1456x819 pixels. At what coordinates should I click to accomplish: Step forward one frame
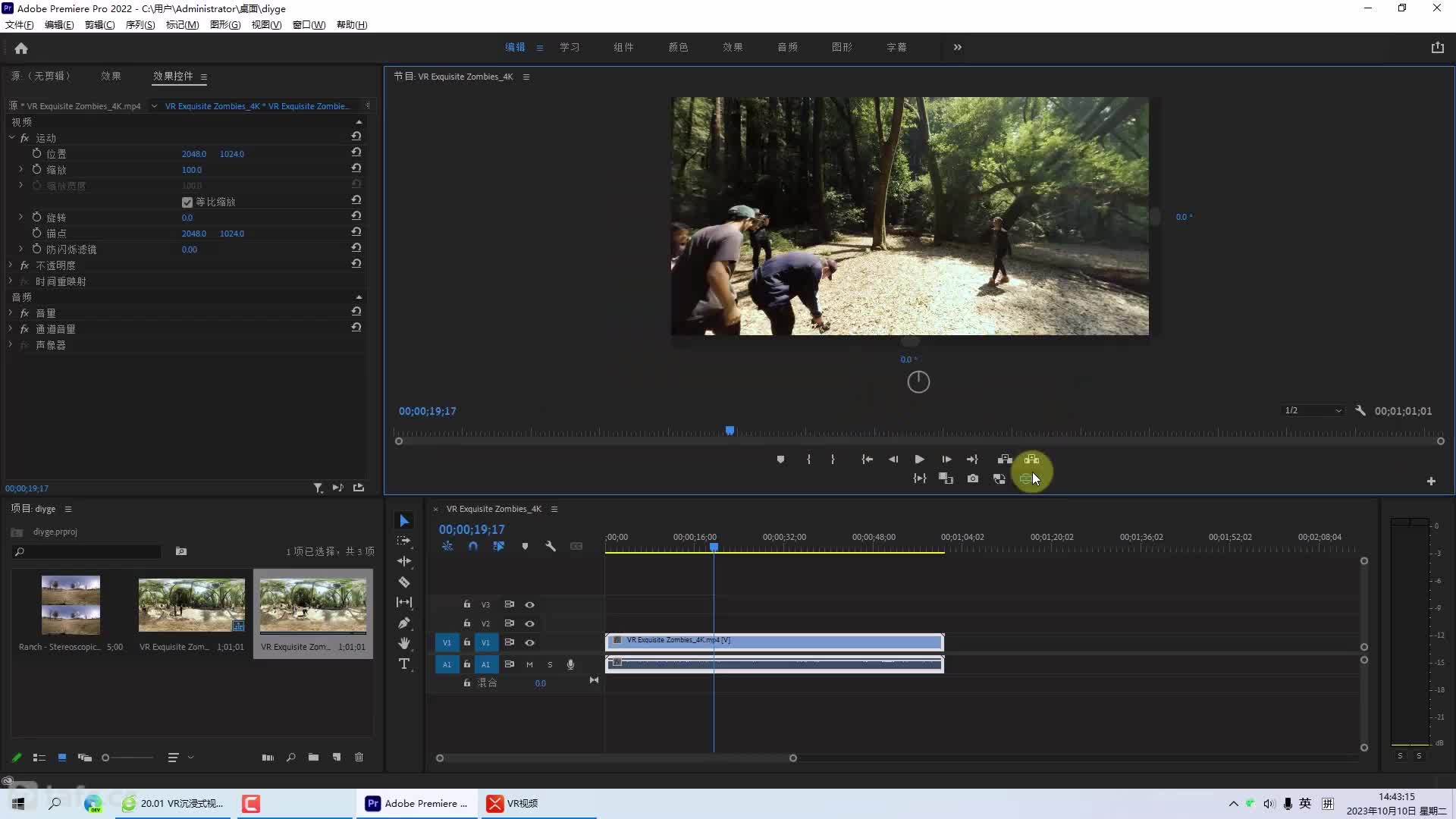coord(946,459)
